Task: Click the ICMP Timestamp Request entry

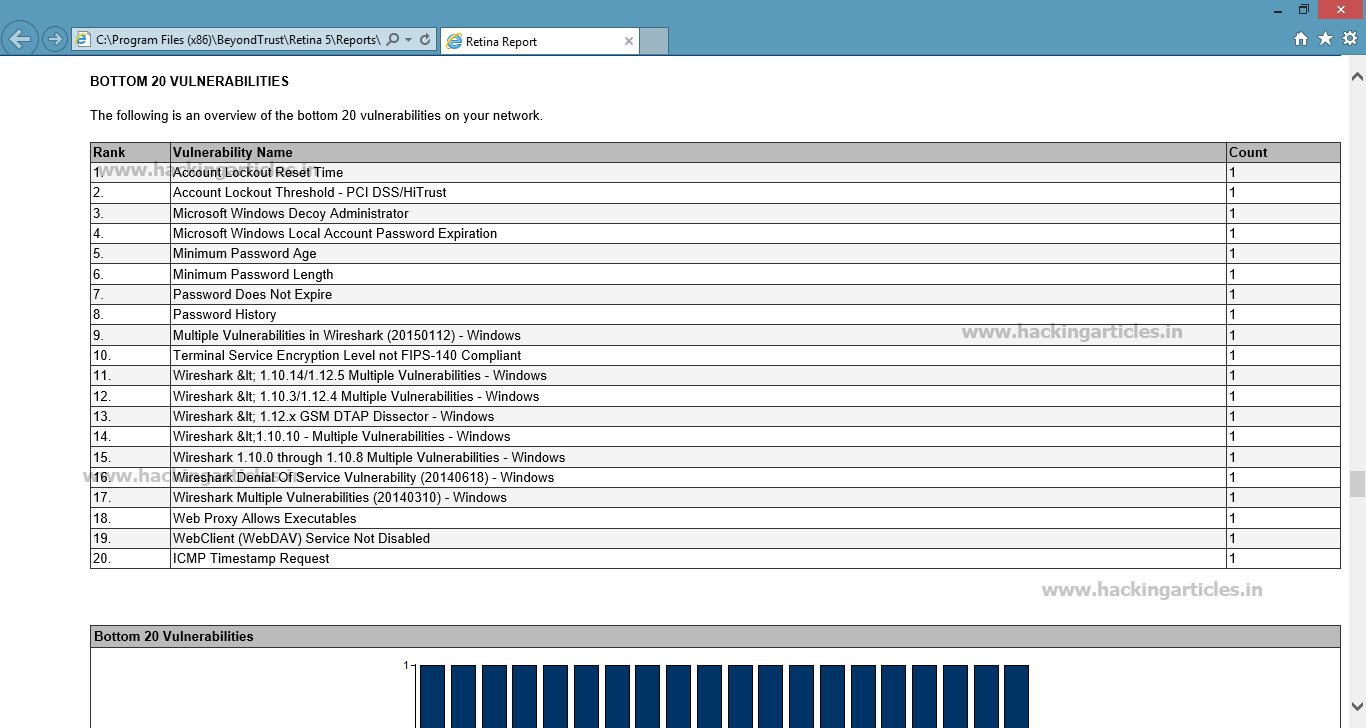Action: coord(251,558)
